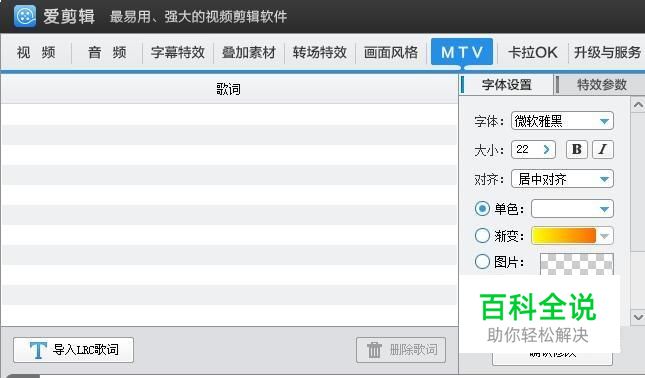Select the 单色 radio button
This screenshot has height=378, width=645.
click(x=482, y=209)
